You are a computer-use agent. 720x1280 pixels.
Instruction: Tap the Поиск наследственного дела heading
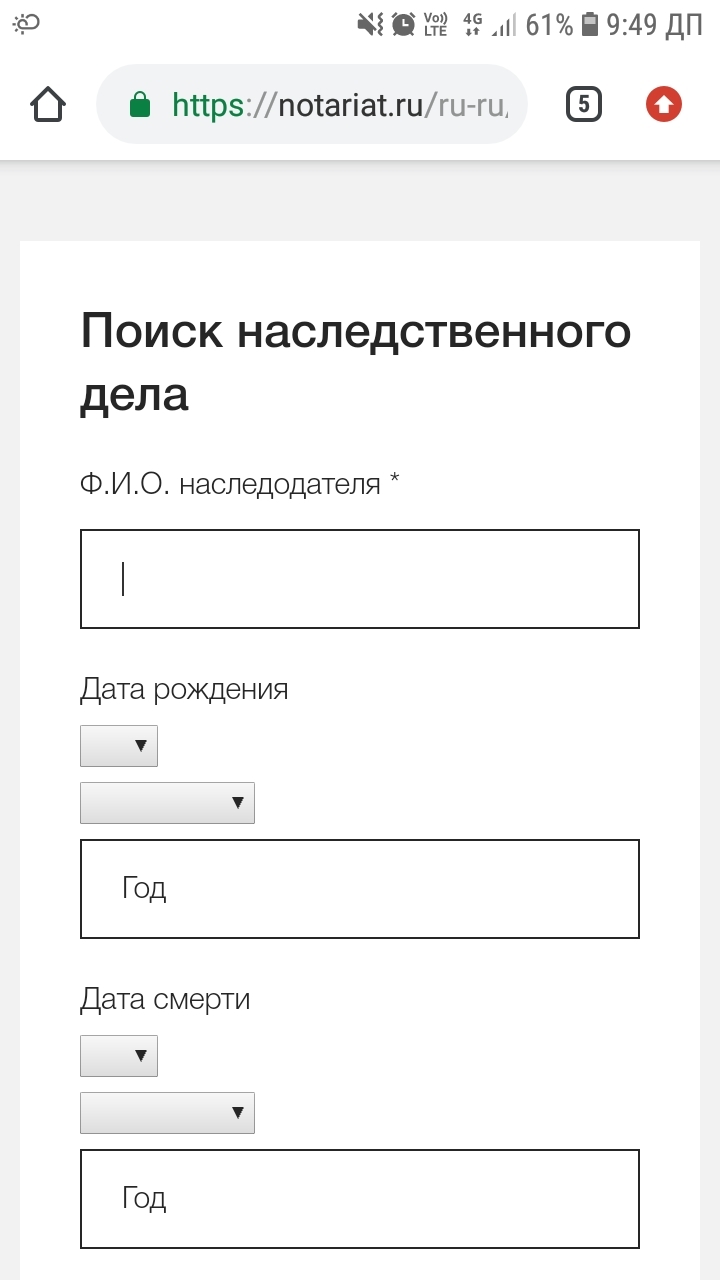pos(355,362)
